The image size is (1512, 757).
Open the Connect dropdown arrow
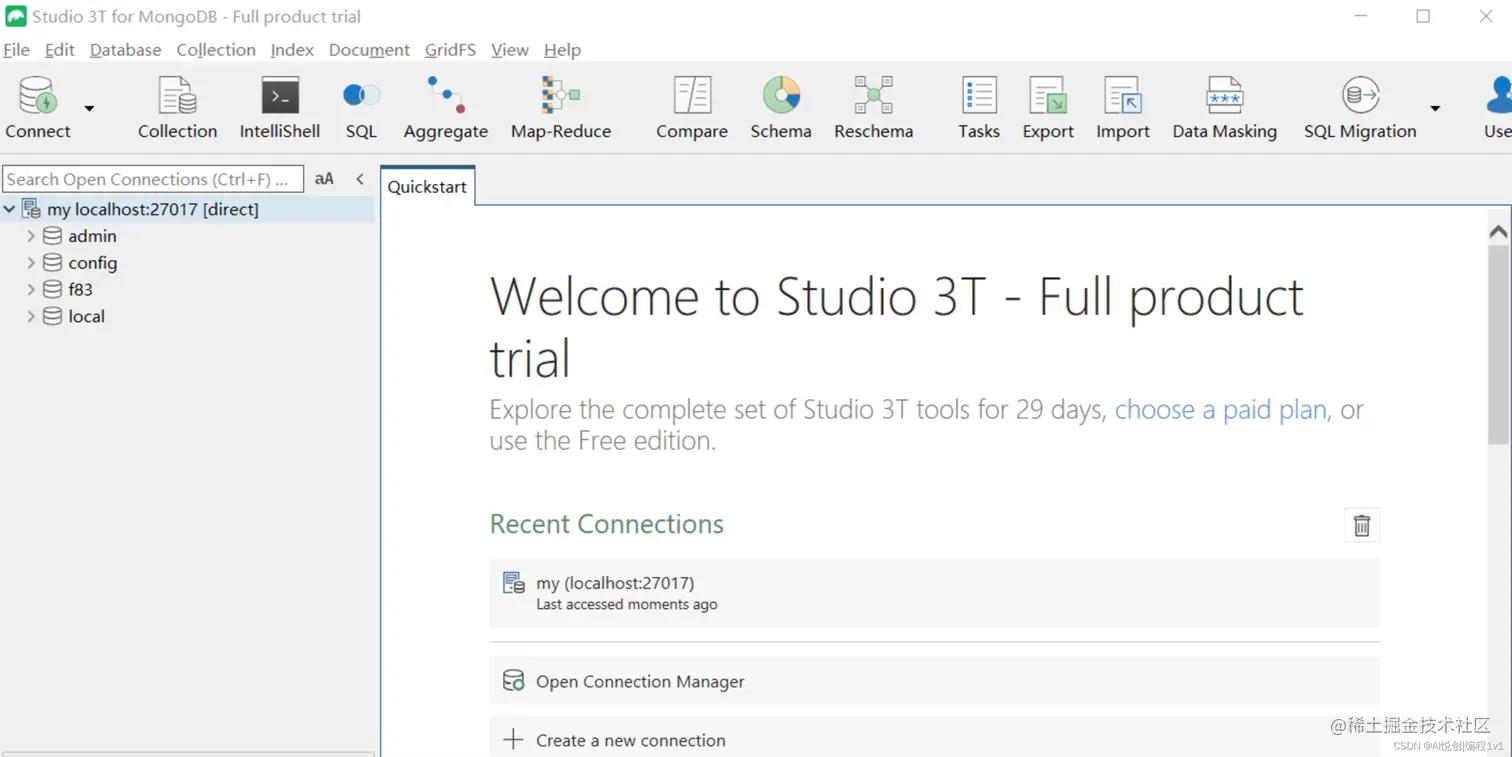point(89,108)
